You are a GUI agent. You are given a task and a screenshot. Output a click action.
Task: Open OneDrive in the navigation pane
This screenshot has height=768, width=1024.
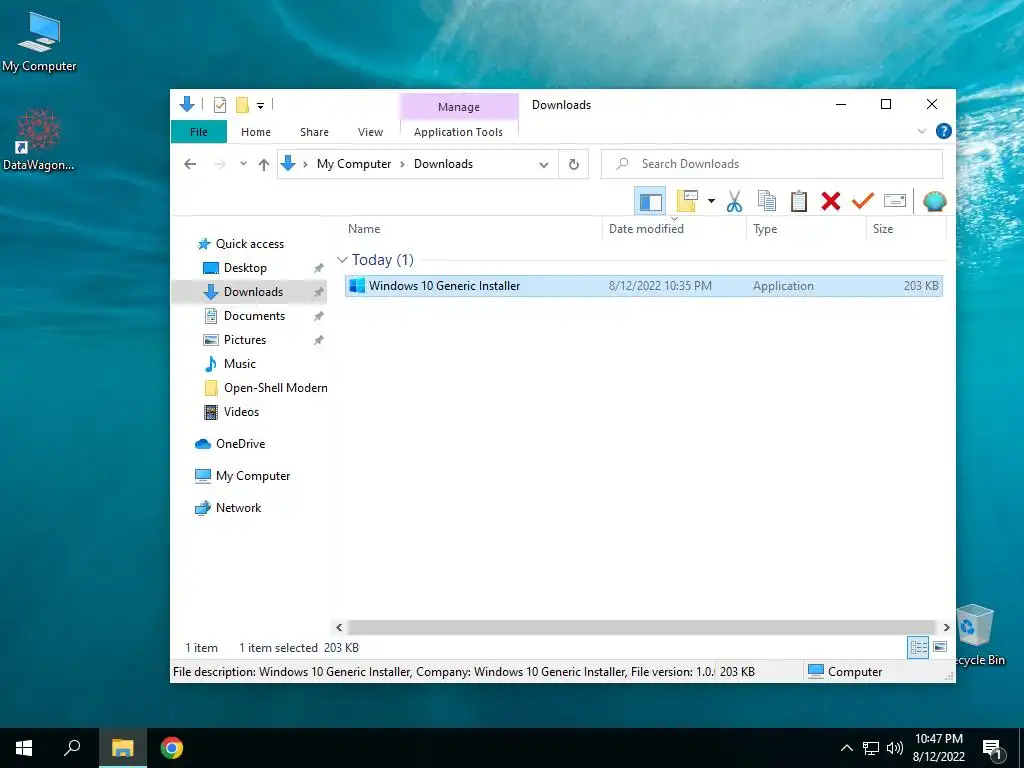240,444
